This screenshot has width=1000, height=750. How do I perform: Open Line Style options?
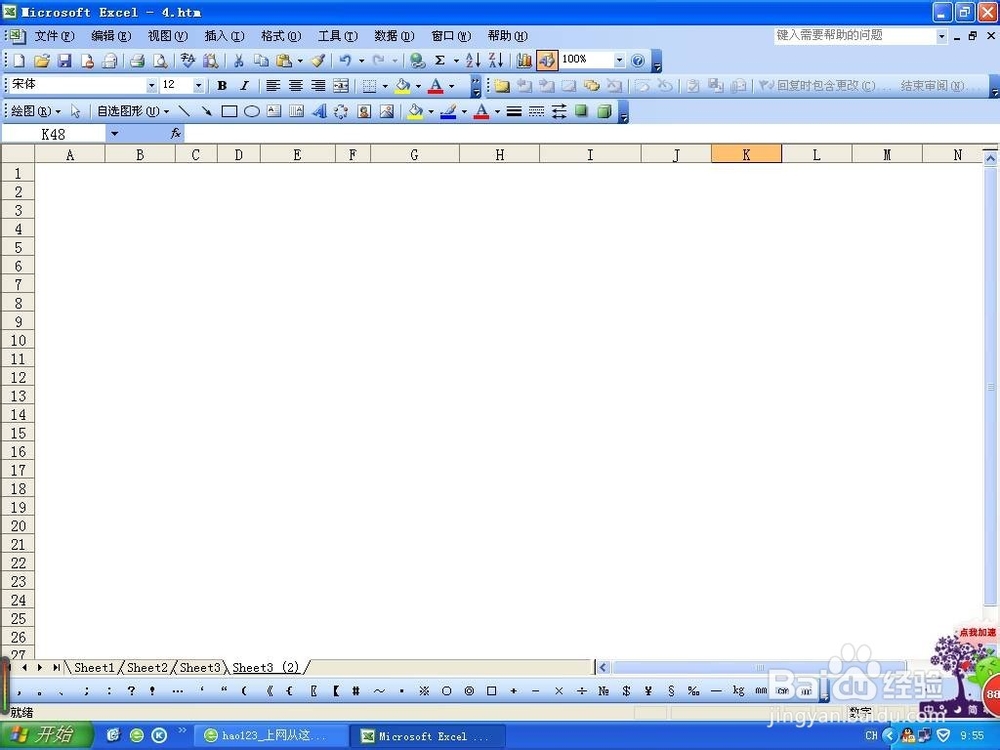pos(514,112)
